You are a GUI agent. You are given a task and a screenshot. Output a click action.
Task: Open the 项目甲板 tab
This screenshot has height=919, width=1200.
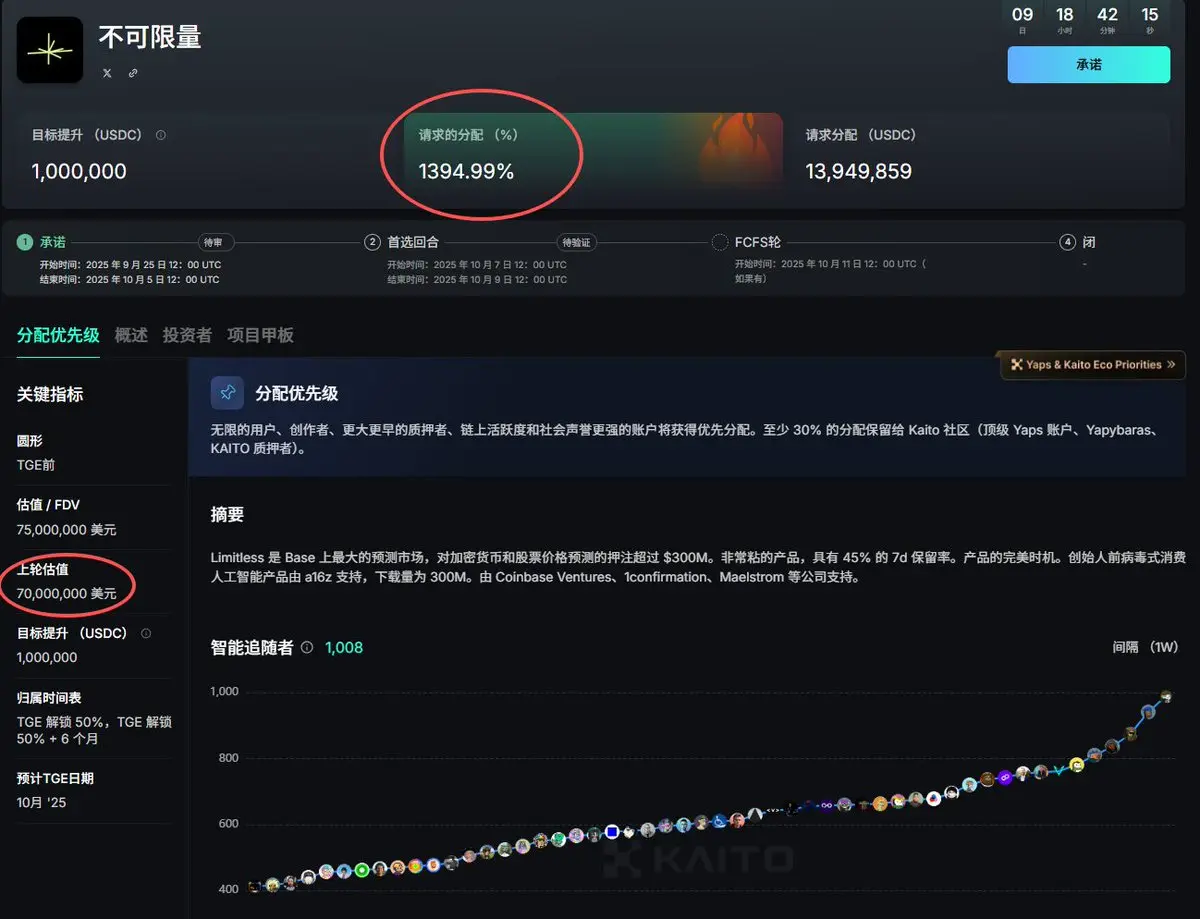click(x=260, y=335)
